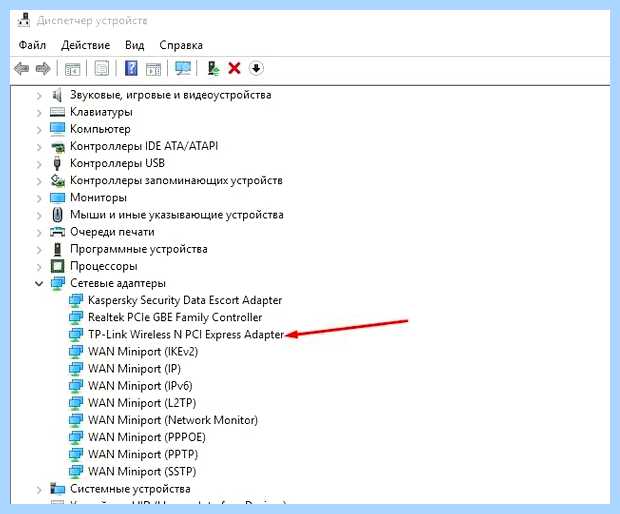Select WAN Miniport (Network Monitor)
620x514 pixels.
(x=173, y=420)
